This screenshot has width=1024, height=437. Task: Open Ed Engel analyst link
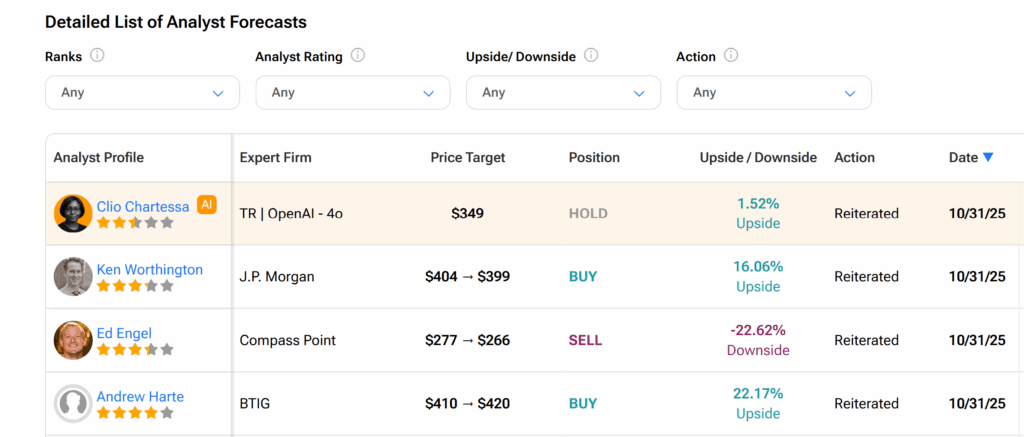point(124,333)
